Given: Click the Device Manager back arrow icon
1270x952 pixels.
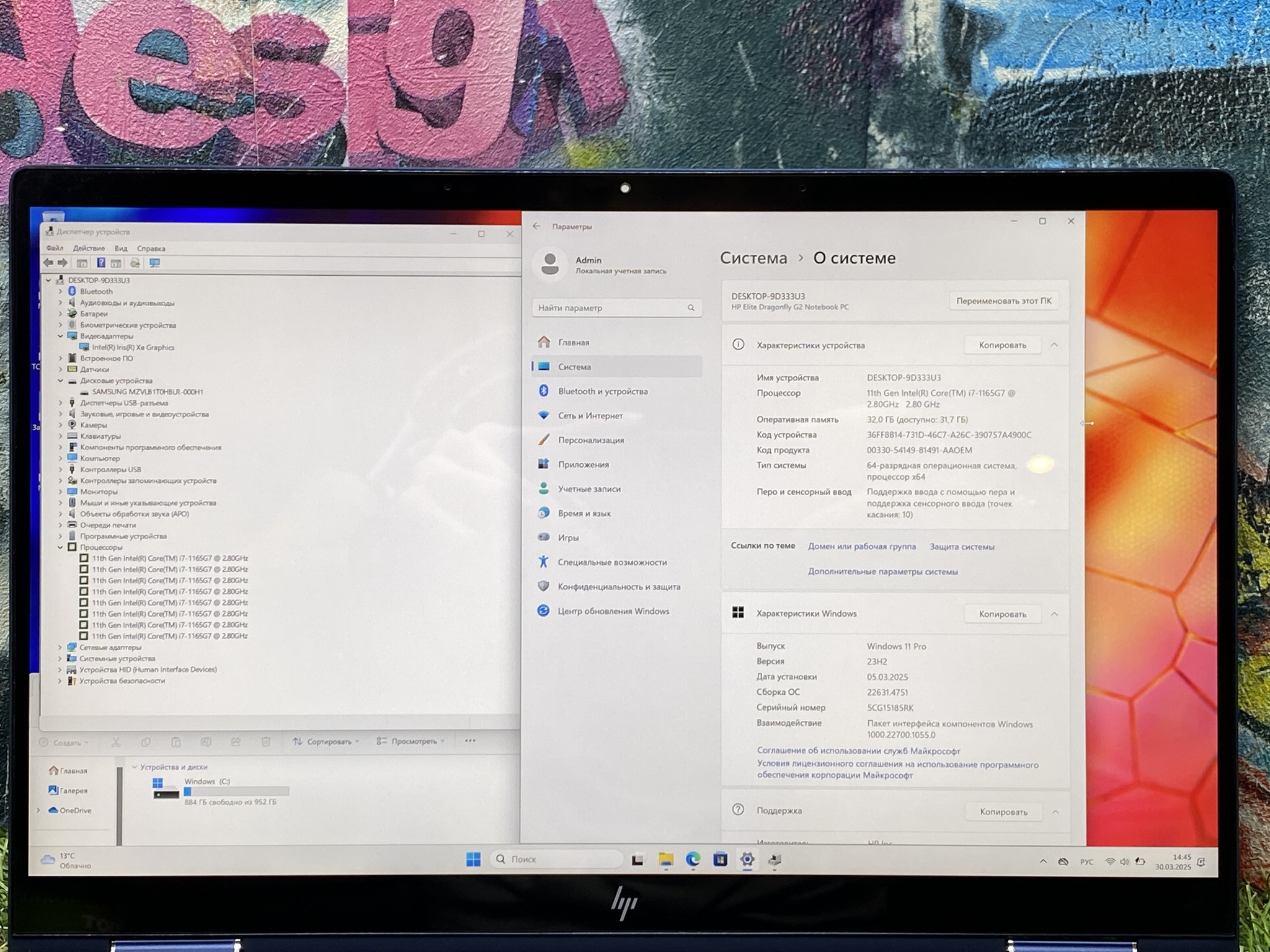Looking at the screenshot, I should [48, 263].
